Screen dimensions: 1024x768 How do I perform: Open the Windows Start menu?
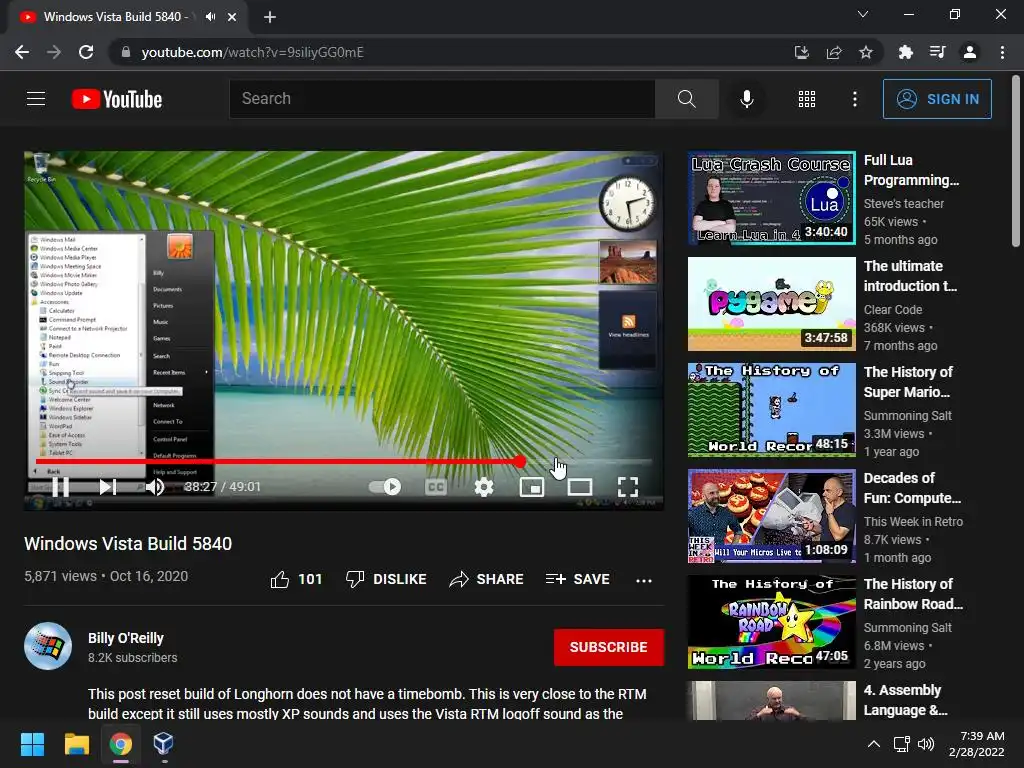[32, 744]
